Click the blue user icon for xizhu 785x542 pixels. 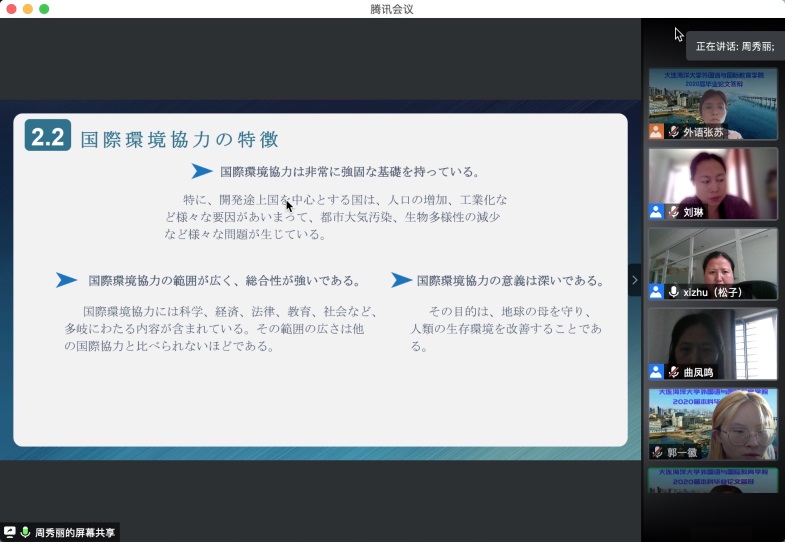point(656,291)
